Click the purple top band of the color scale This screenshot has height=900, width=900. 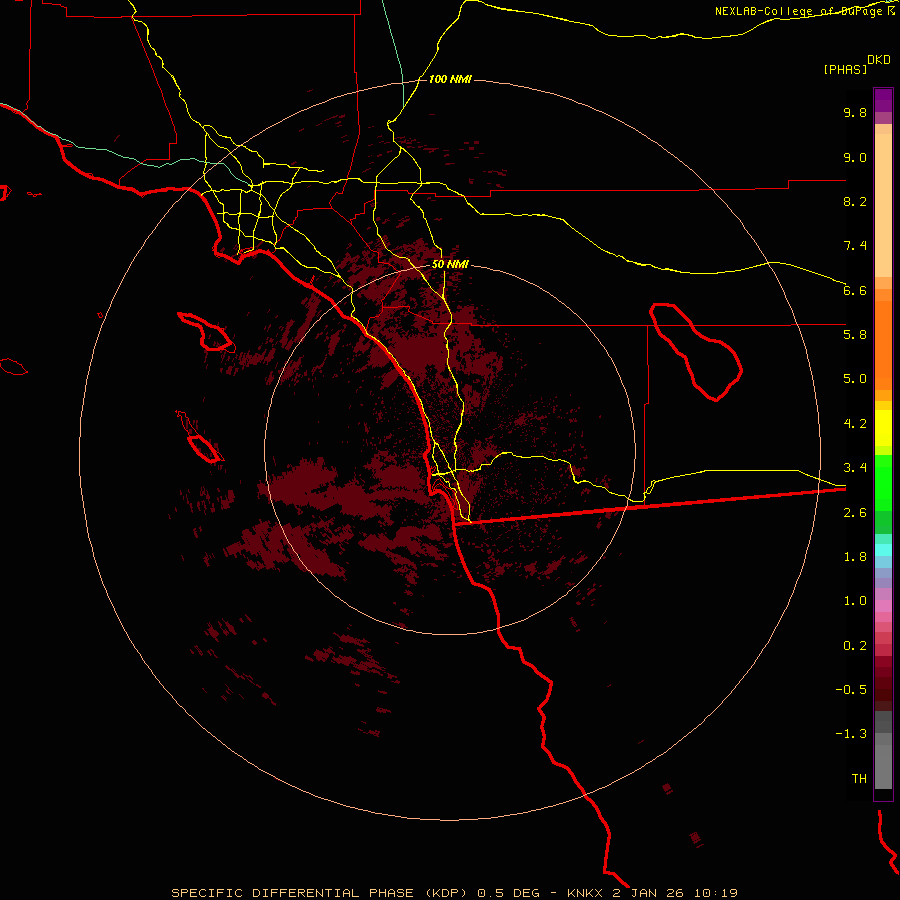(883, 100)
